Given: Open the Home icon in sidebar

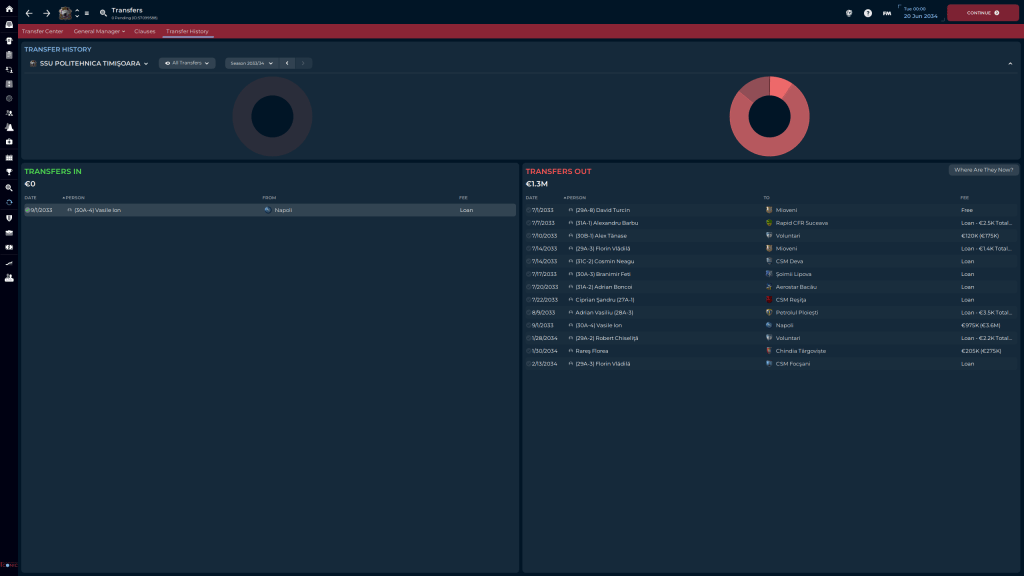Looking at the screenshot, I should coord(9,9).
